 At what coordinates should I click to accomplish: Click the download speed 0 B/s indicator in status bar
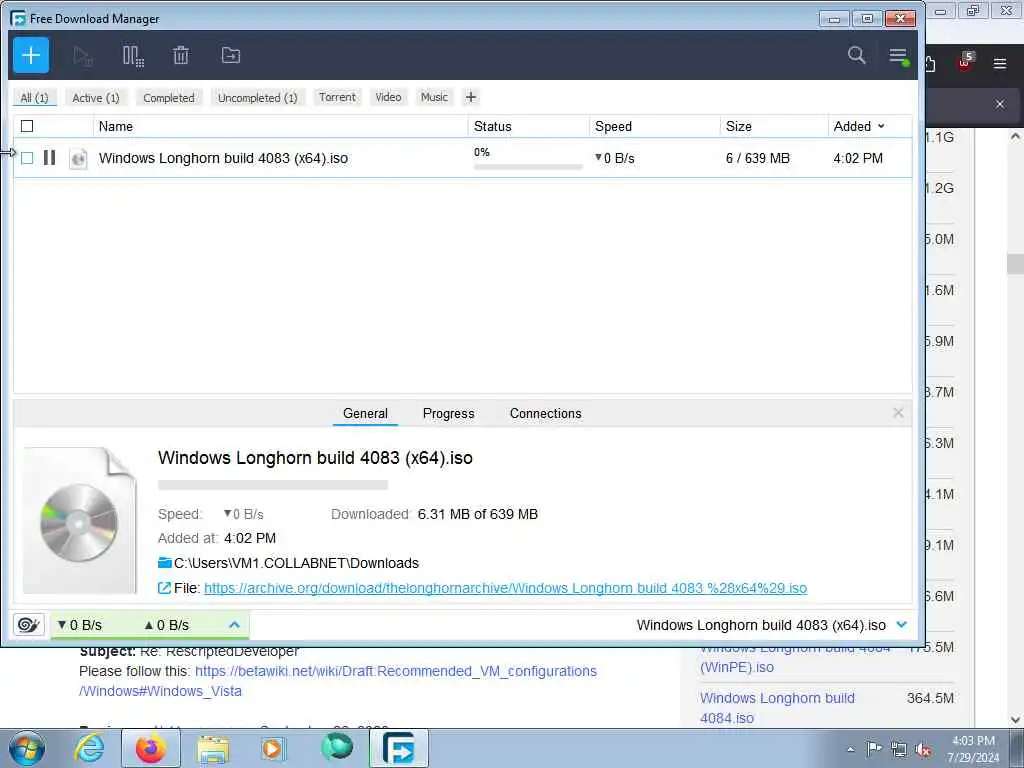(x=80, y=625)
